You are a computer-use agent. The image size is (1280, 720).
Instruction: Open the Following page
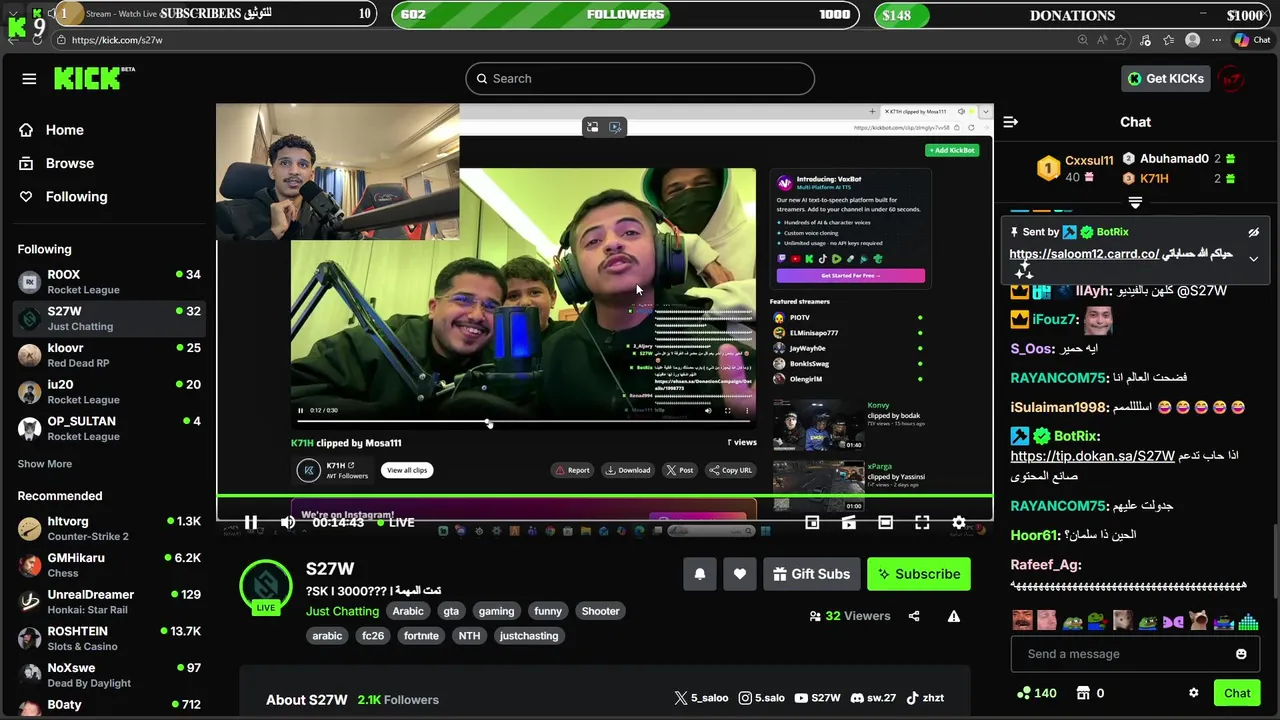coord(63,197)
